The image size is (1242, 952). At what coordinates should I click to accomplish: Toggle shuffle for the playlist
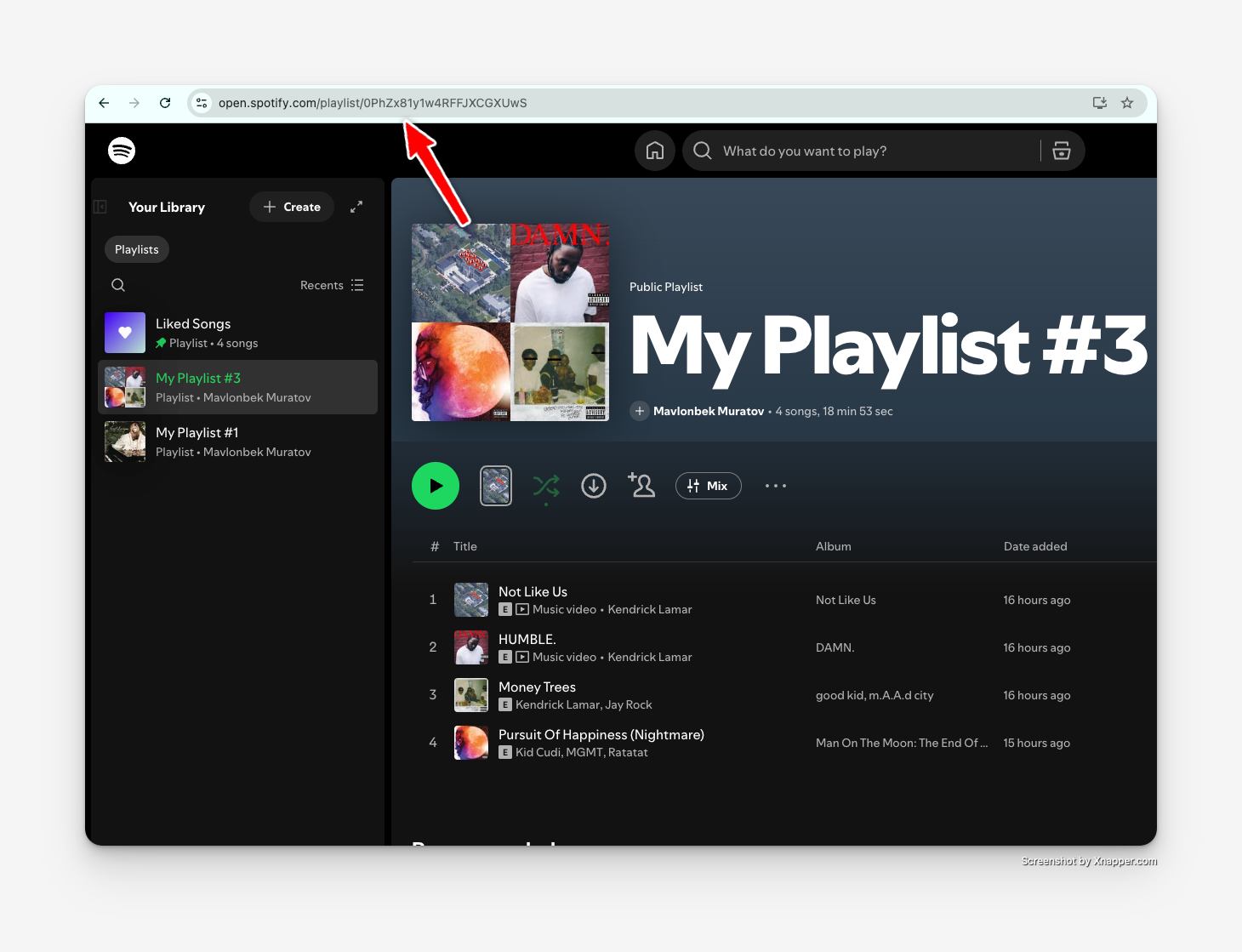pos(546,486)
